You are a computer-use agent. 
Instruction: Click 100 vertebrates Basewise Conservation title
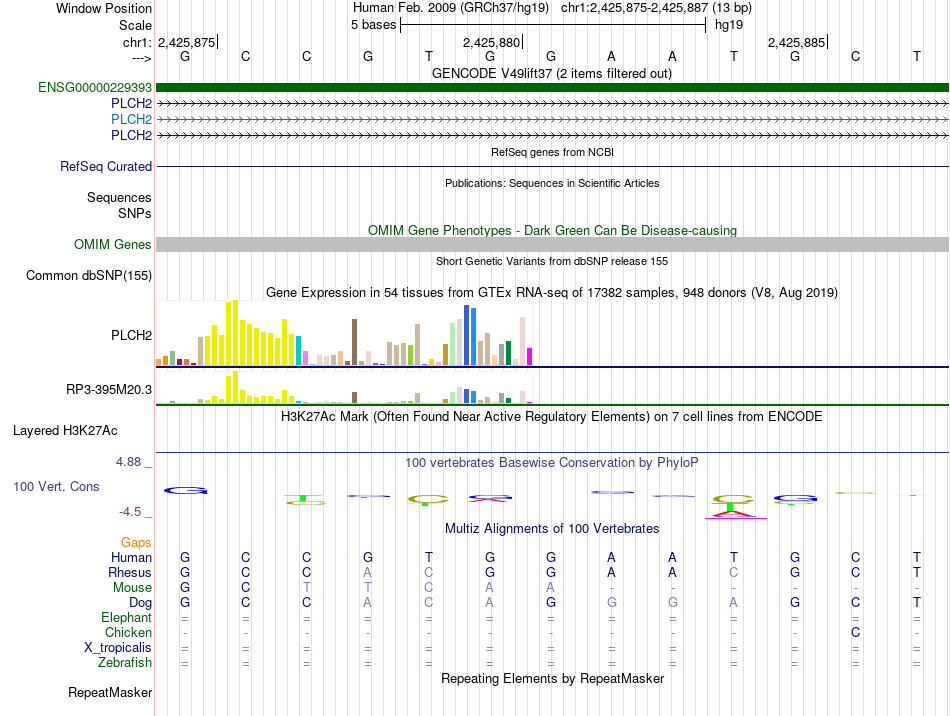pos(552,463)
